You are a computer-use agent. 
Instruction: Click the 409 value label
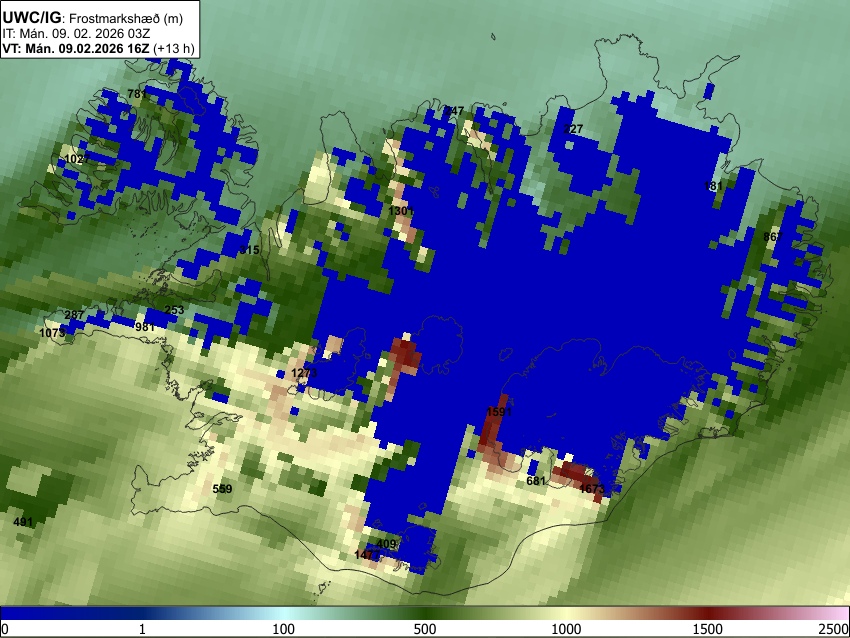[386, 544]
